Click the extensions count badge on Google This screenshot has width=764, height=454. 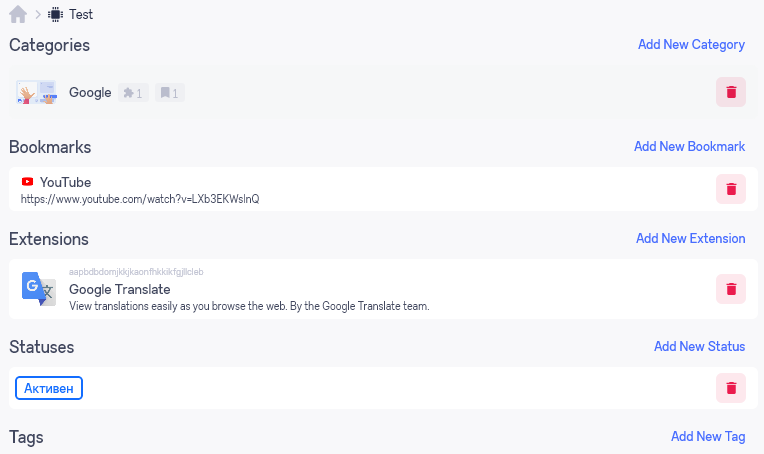(133, 93)
